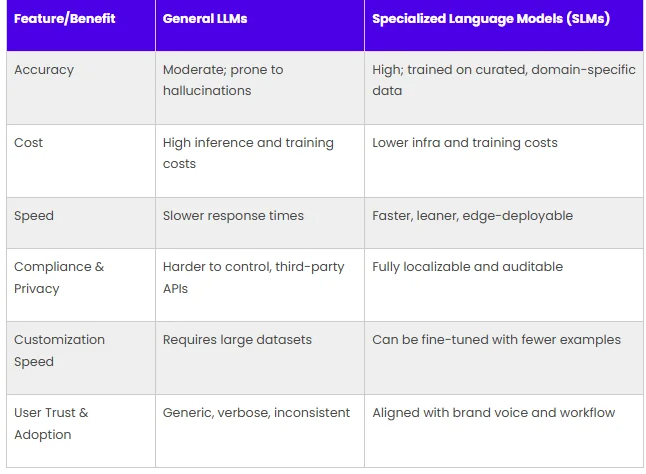Click the Speed row label

tap(34, 216)
